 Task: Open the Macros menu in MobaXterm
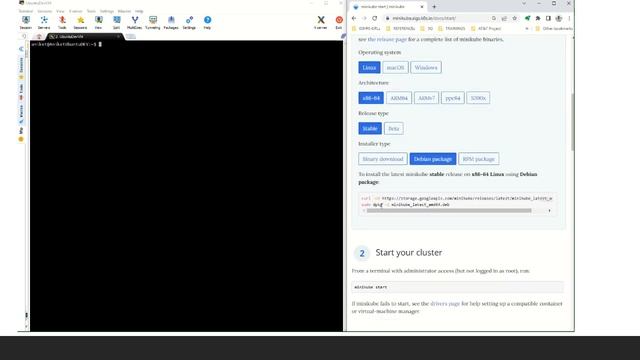[x=124, y=11]
